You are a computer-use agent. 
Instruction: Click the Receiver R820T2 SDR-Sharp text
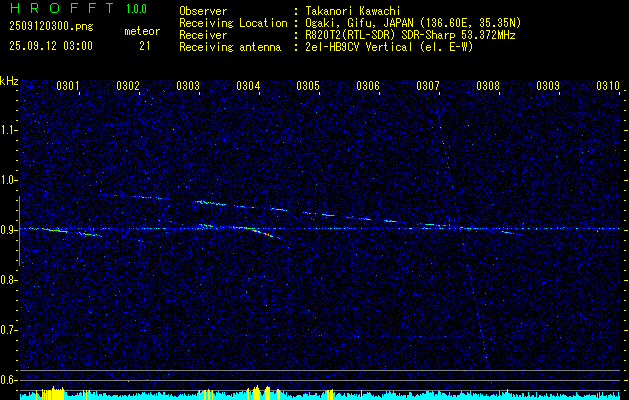pyautogui.click(x=410, y=35)
